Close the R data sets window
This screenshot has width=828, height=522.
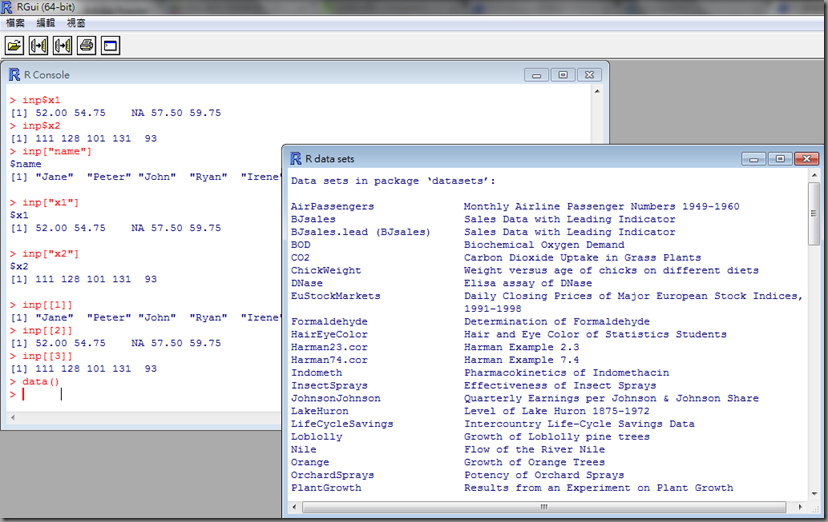pyautogui.click(x=806, y=158)
